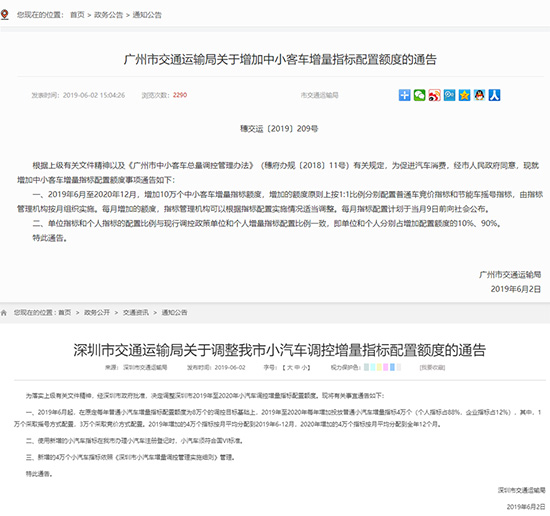Share to QQ Zone star icon
This screenshot has height=516, width=550.
[x=464, y=95]
